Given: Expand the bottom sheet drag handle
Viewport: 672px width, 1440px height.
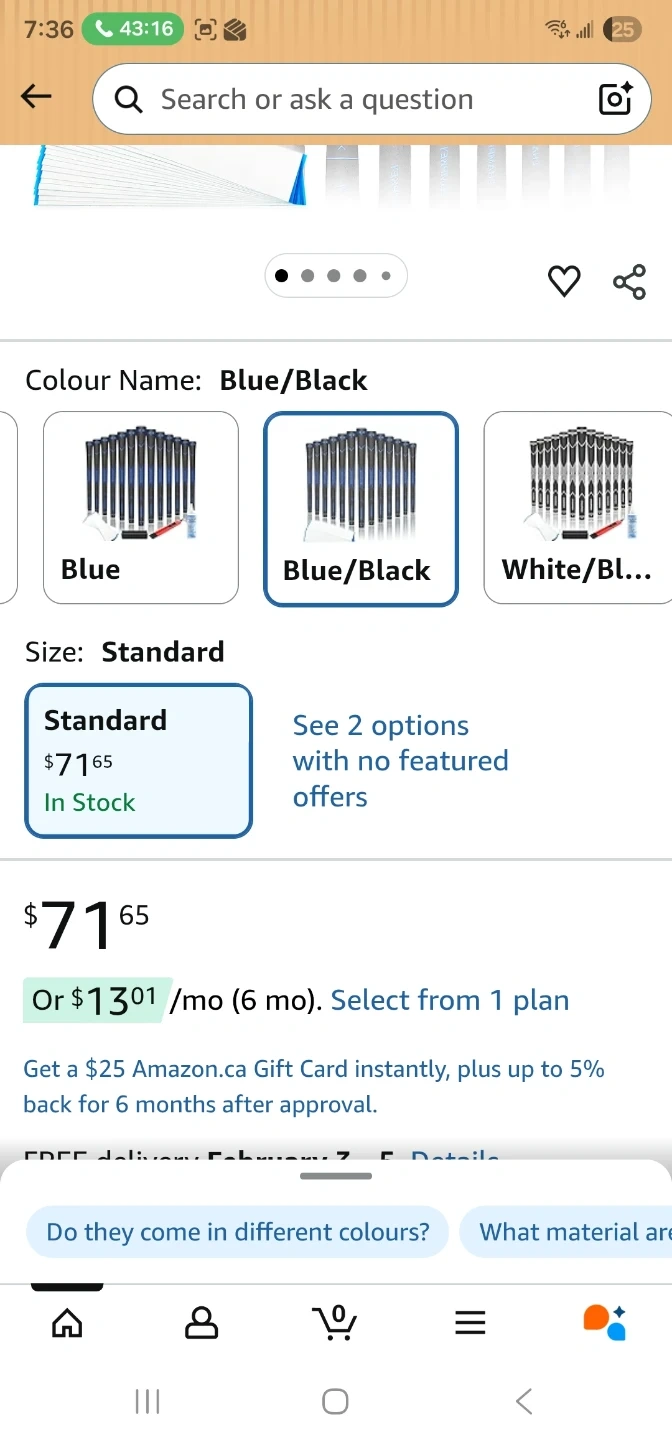Looking at the screenshot, I should tap(336, 1176).
